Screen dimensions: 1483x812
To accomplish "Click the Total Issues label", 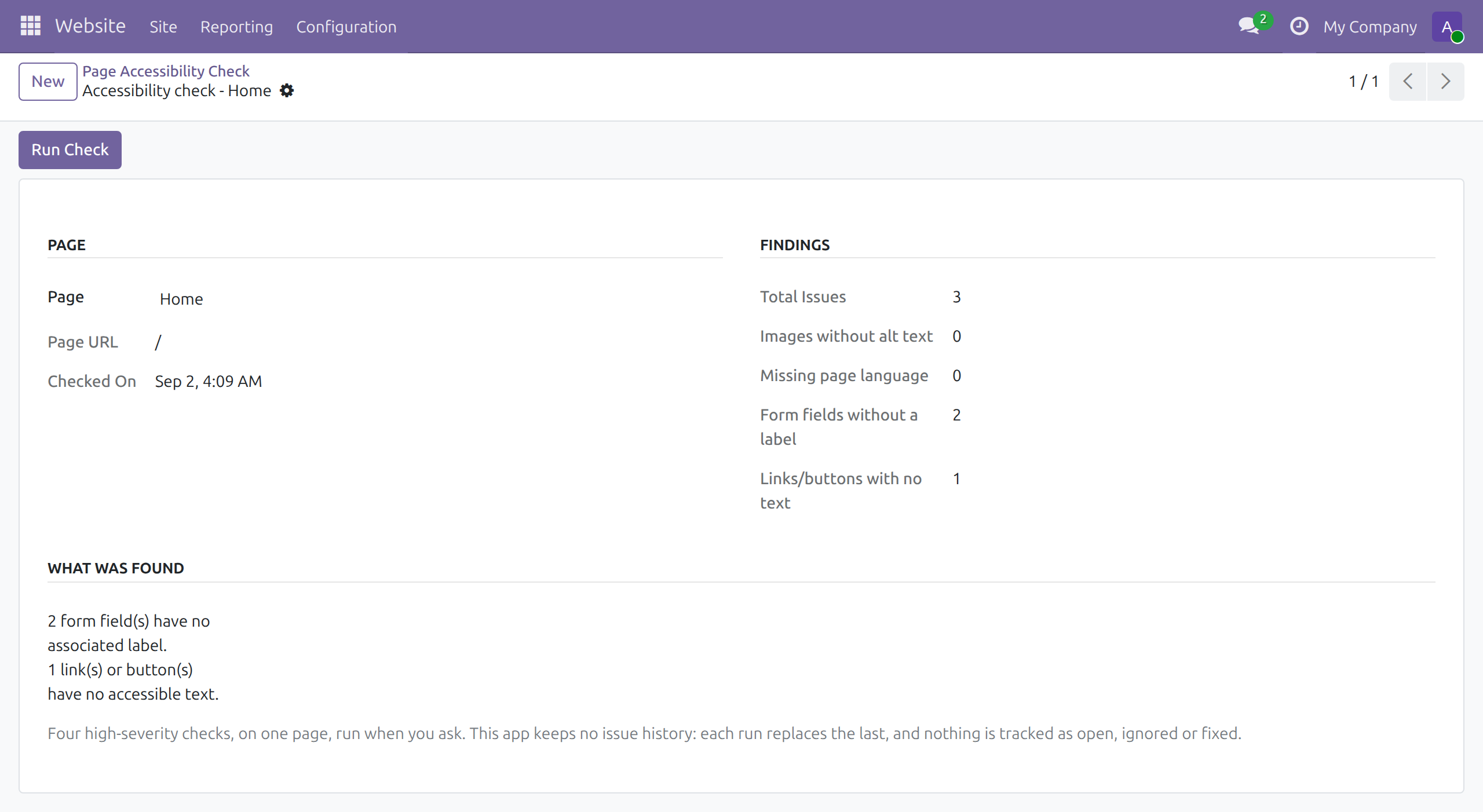I will click(x=803, y=297).
